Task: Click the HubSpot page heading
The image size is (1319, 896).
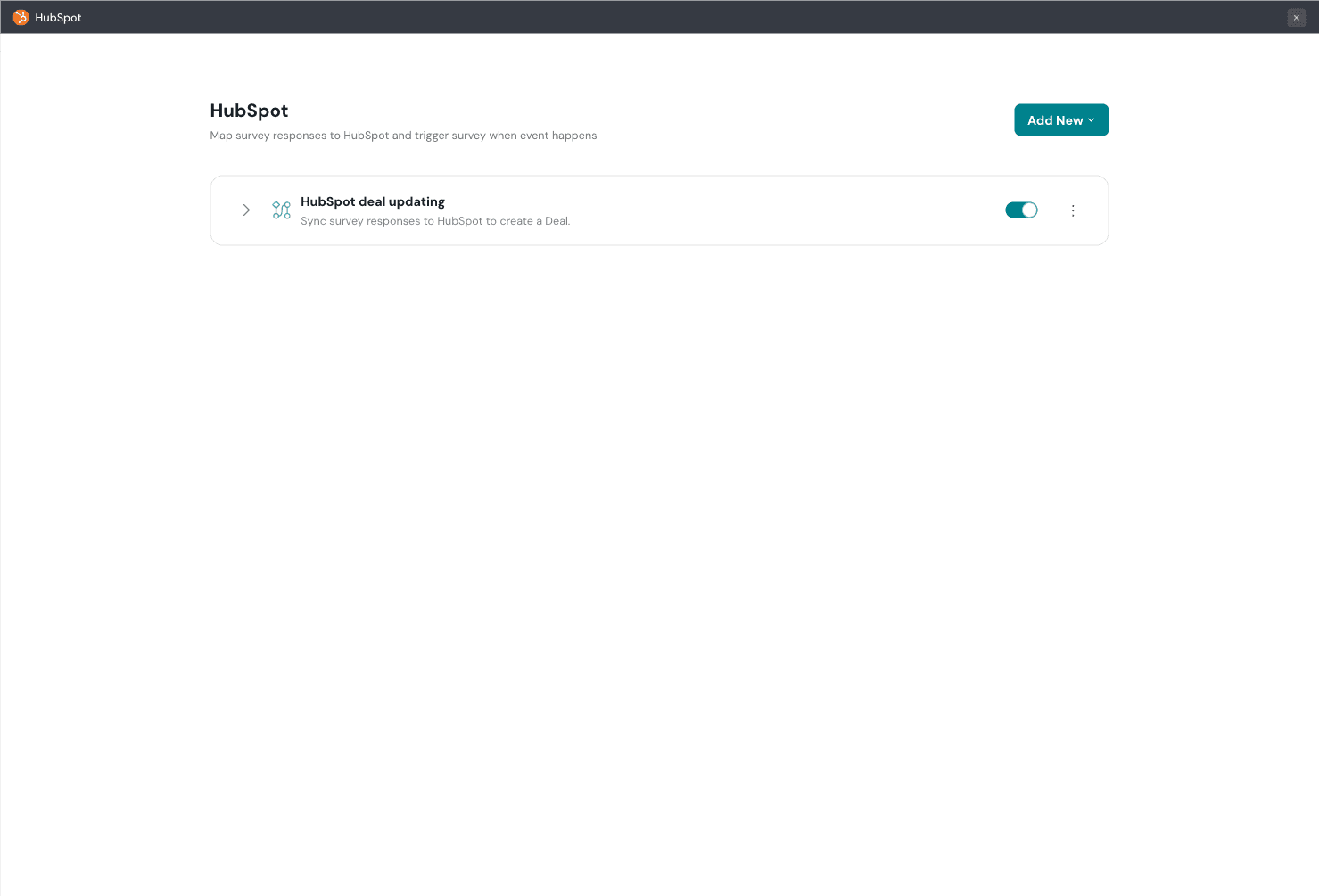Action: tap(249, 111)
